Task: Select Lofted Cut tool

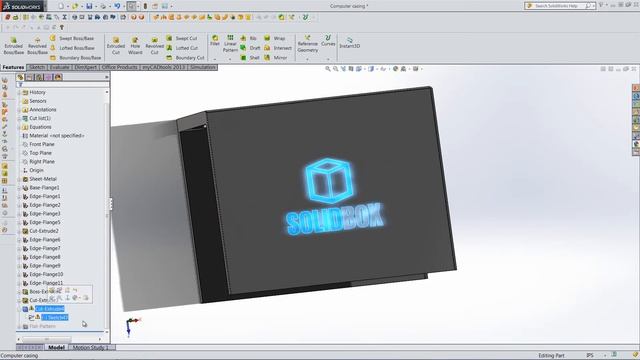Action: click(x=182, y=48)
